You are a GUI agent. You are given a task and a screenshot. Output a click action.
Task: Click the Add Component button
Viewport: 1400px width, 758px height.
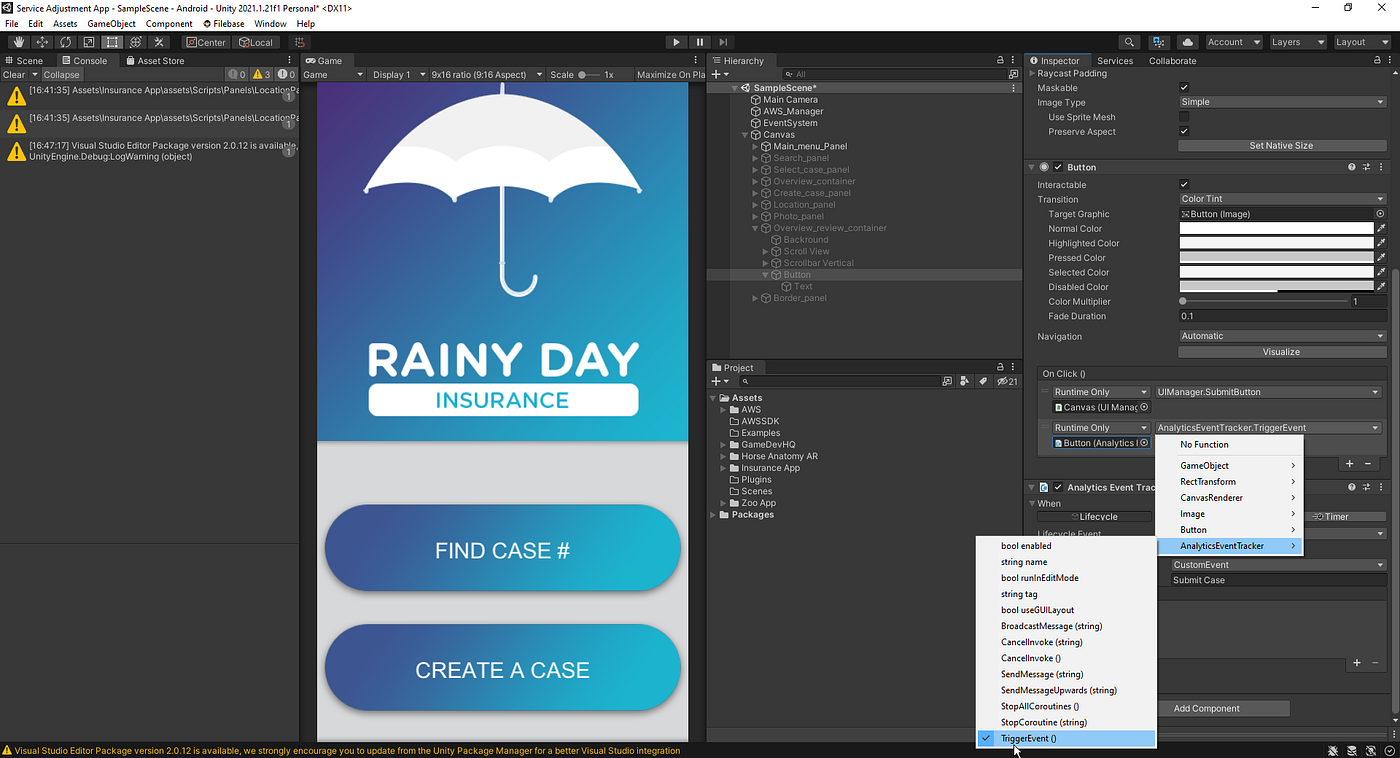coord(1207,709)
